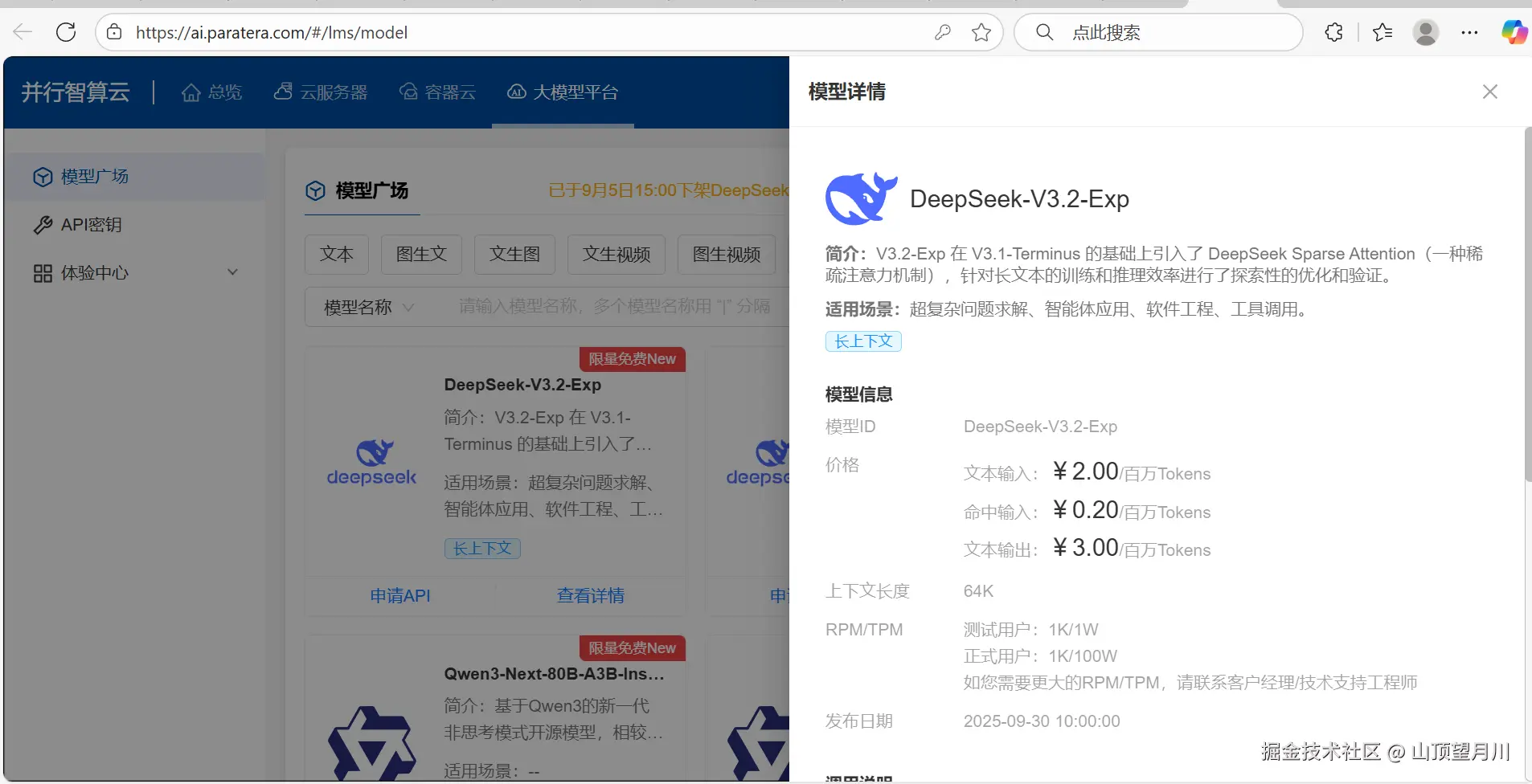1532x784 pixels.
Task: Click the 模型详情 panel title
Action: point(847,92)
